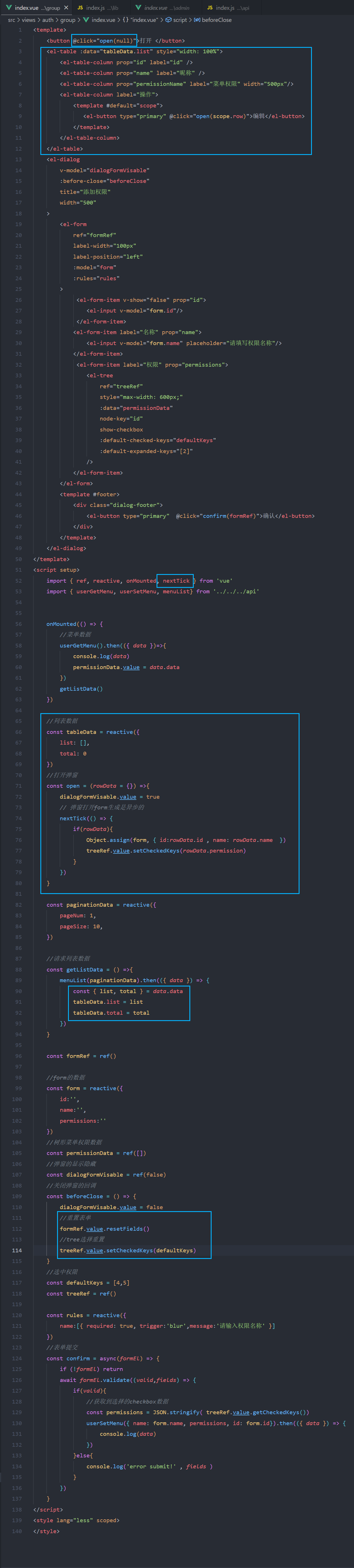The width and height of the screenshot is (354, 1568).
Task: Click :default-expanded-keys="[2]" attribute
Action: 146,451
